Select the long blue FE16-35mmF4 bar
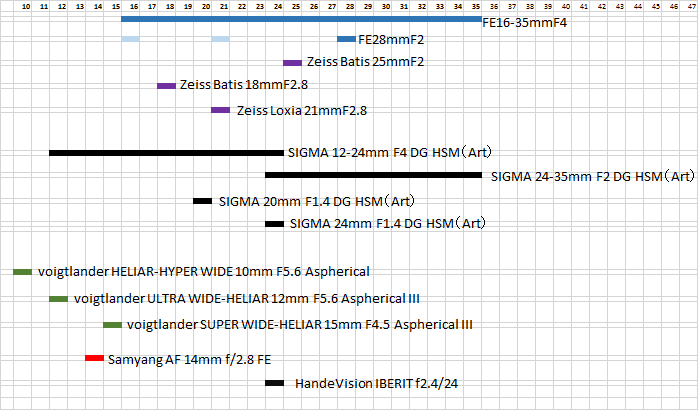 click(301, 19)
